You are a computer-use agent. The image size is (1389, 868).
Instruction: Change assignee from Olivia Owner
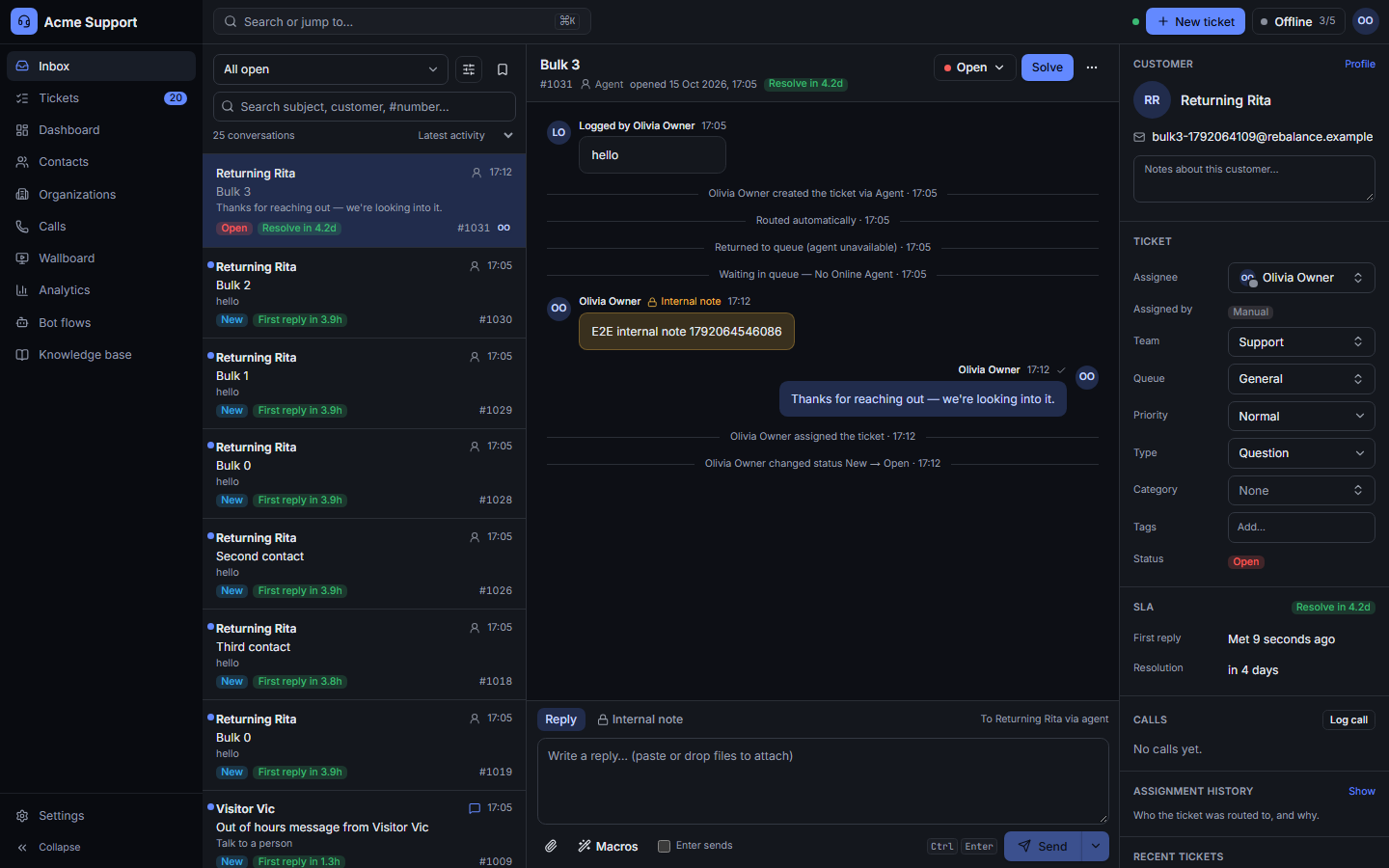(x=1301, y=278)
